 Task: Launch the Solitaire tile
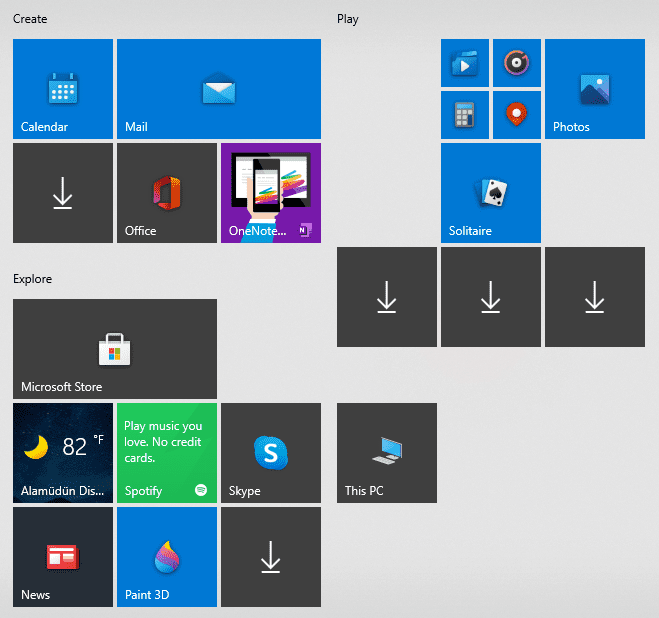coord(491,193)
